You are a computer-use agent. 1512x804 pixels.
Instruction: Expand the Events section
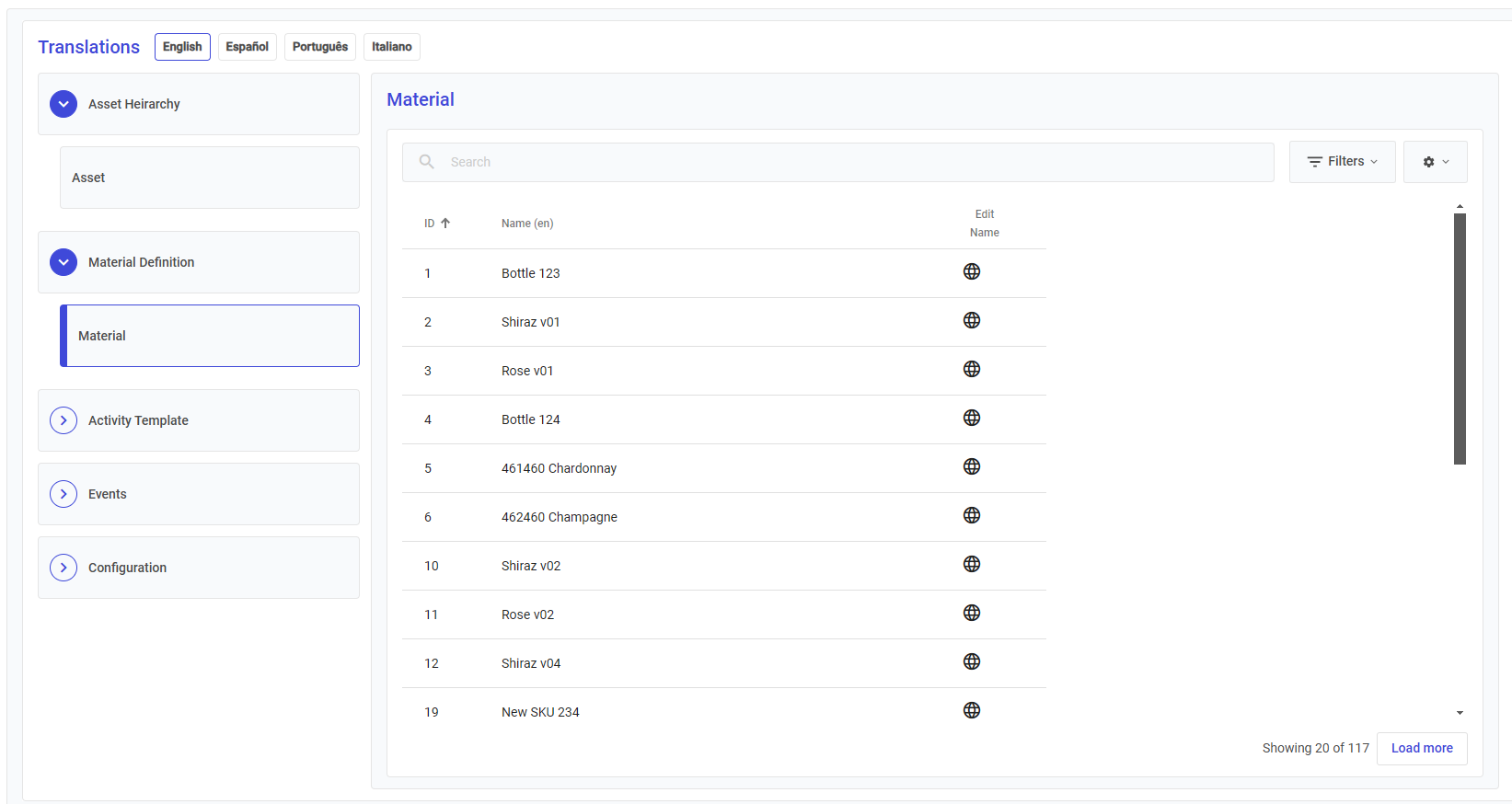pyautogui.click(x=63, y=494)
